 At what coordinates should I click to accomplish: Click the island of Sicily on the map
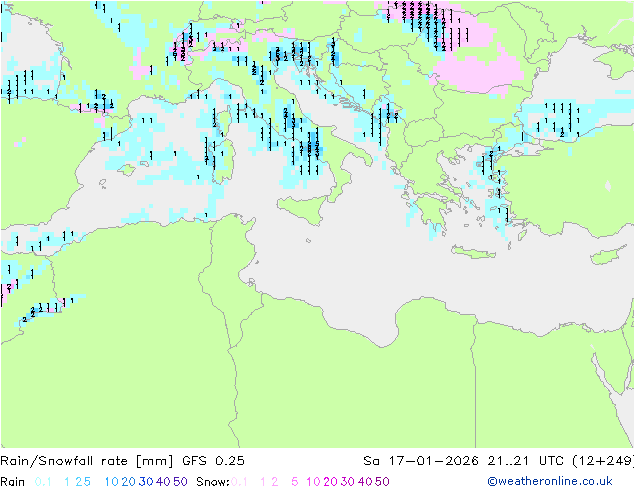pyautogui.click(x=304, y=209)
